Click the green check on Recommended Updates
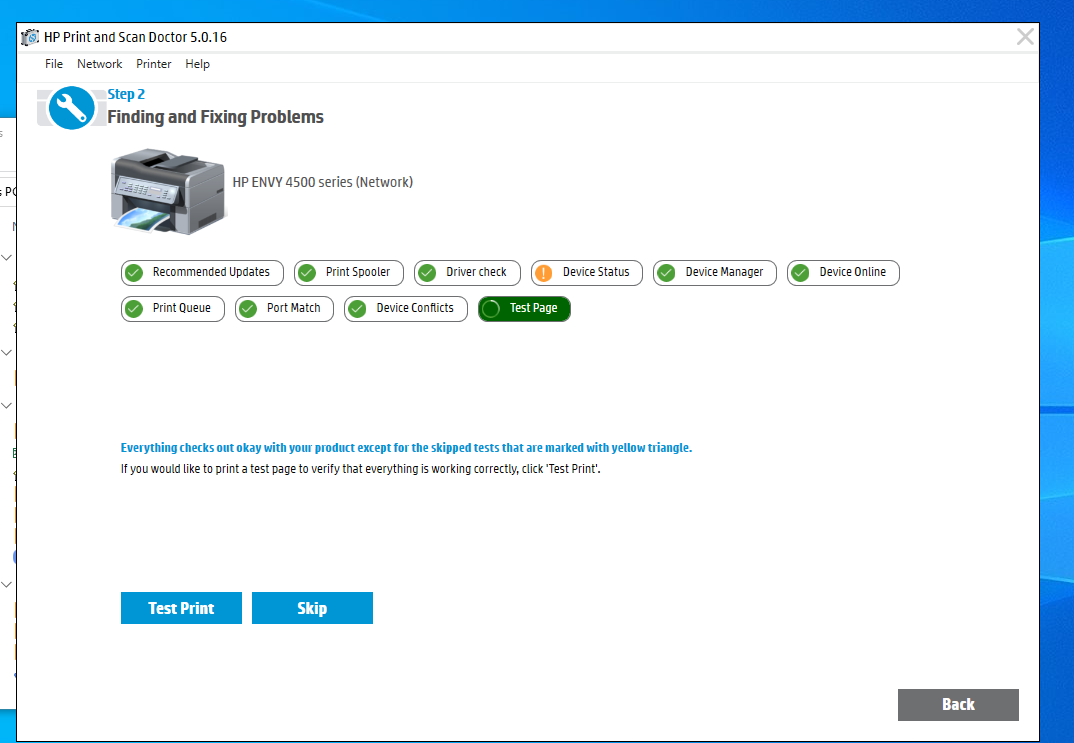Image resolution: width=1074 pixels, height=743 pixels. (133, 272)
